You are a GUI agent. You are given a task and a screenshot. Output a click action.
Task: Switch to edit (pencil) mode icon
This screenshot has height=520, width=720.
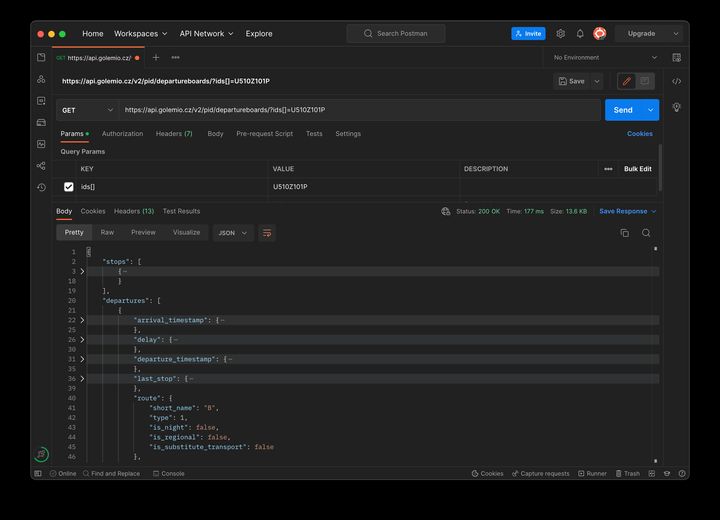627,81
